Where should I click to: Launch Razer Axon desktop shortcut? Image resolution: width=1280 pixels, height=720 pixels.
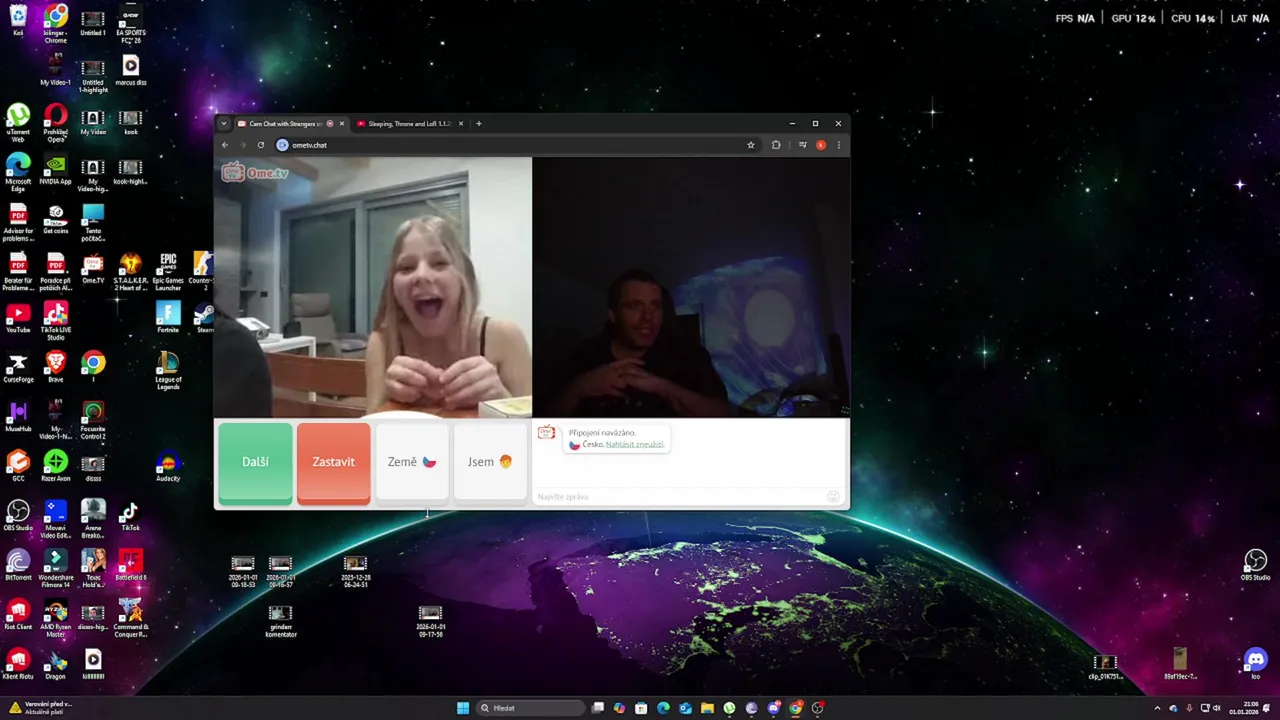click(56, 465)
